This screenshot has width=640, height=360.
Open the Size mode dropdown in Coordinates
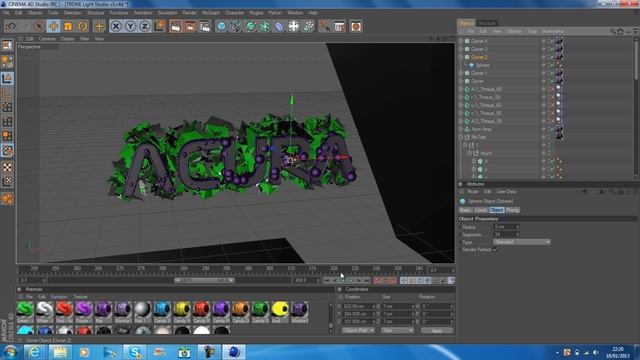397,330
